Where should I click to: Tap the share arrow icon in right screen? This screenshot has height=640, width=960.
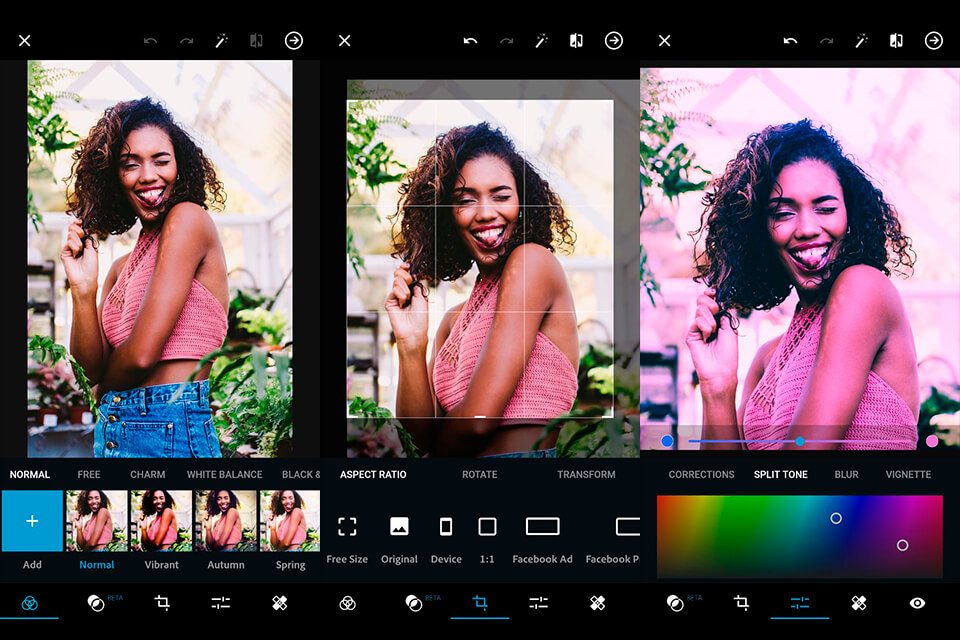(933, 41)
